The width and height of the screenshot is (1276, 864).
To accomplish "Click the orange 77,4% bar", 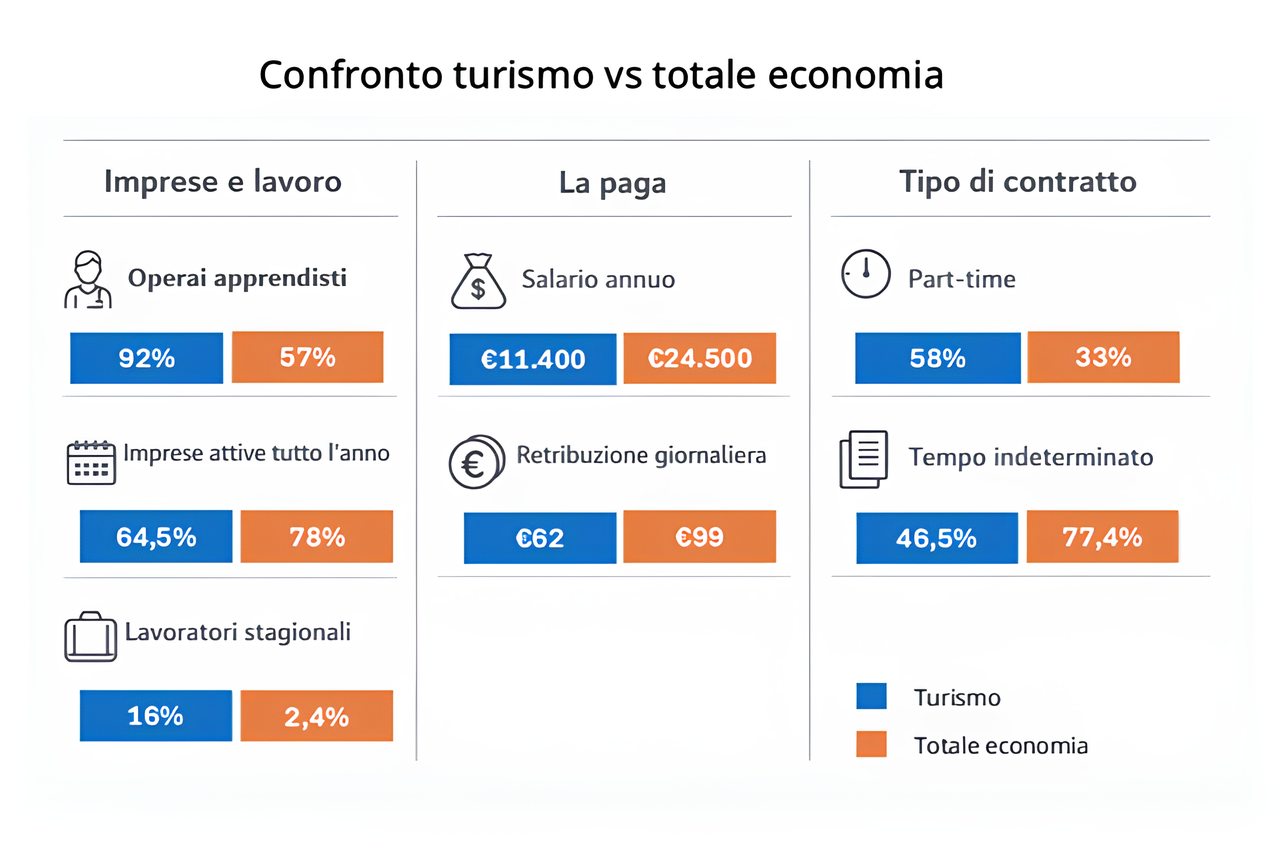I will [1103, 538].
